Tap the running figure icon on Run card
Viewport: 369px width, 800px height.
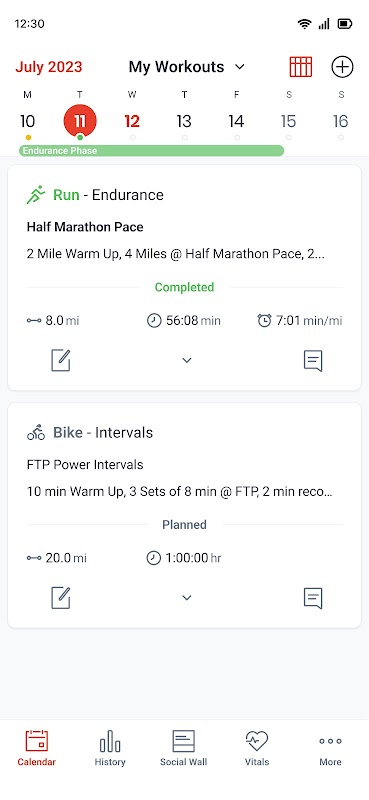[x=36, y=195]
